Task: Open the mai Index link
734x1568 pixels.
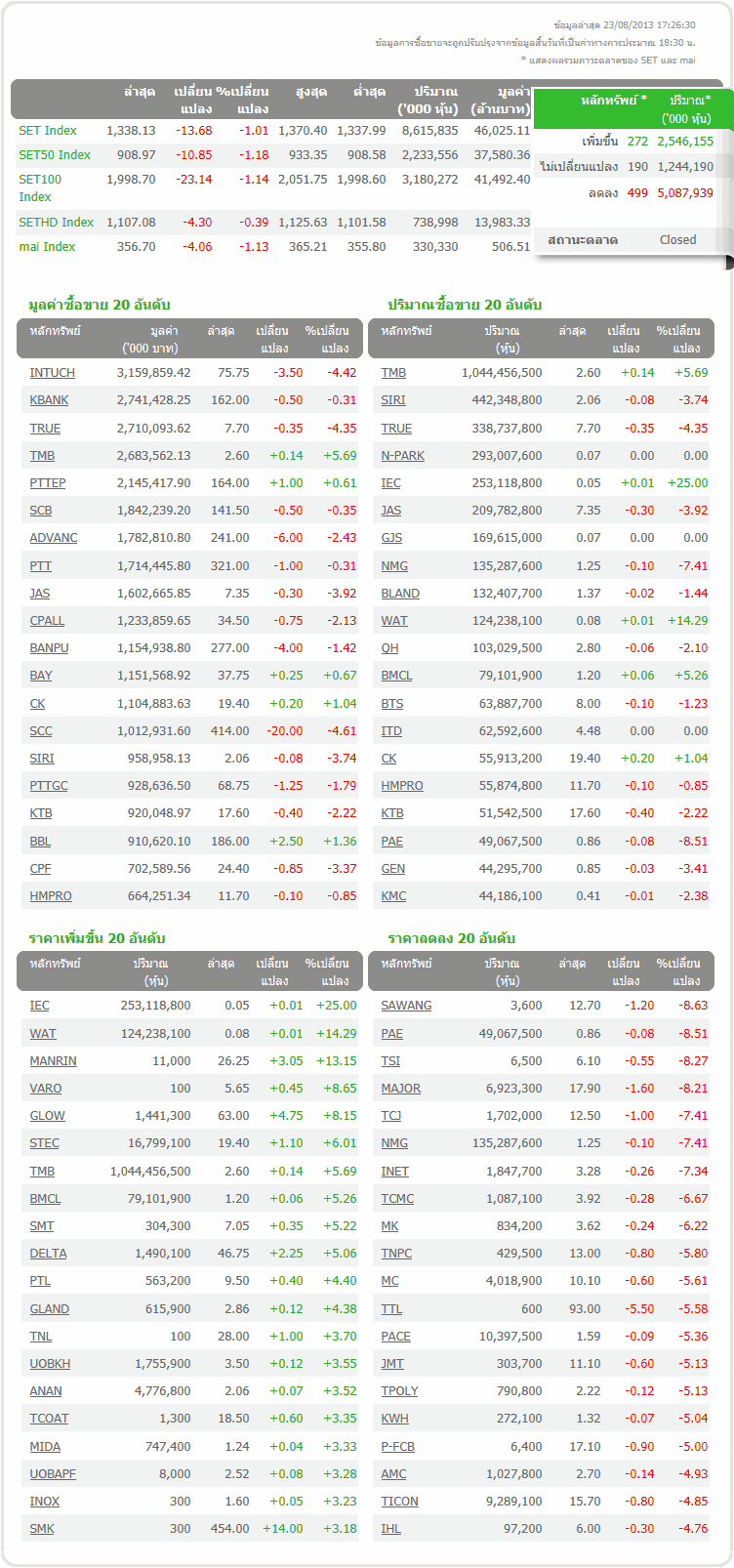Action: pos(47,247)
